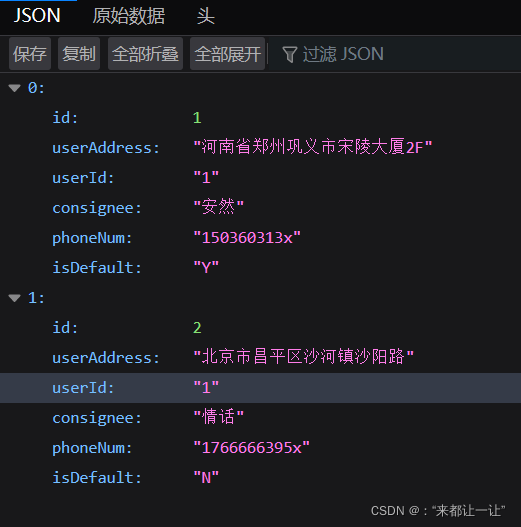This screenshot has width=521, height=527.
Task: Open the 原始数据 tab
Action: pyautogui.click(x=129, y=16)
